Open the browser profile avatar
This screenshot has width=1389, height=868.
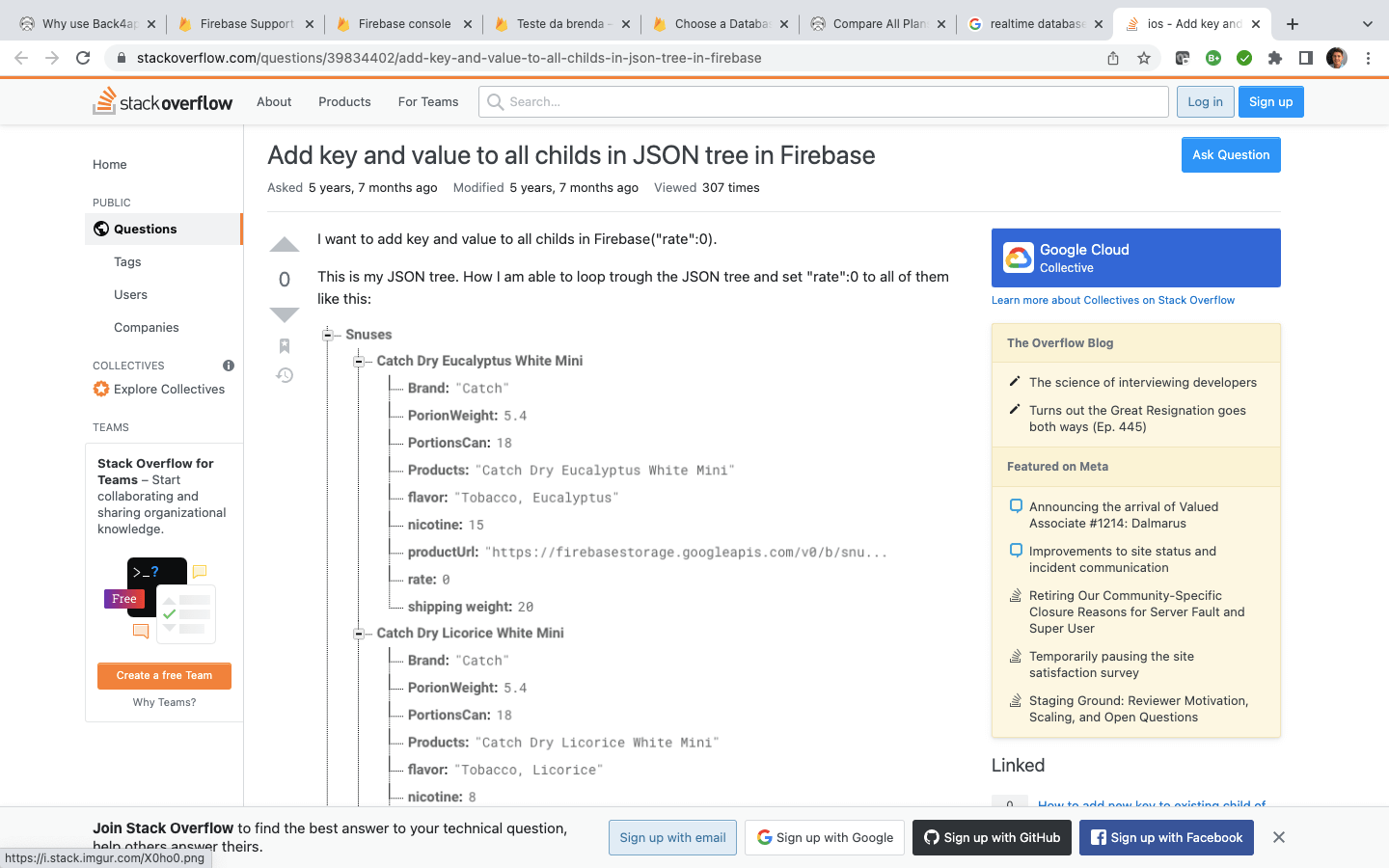(x=1336, y=58)
